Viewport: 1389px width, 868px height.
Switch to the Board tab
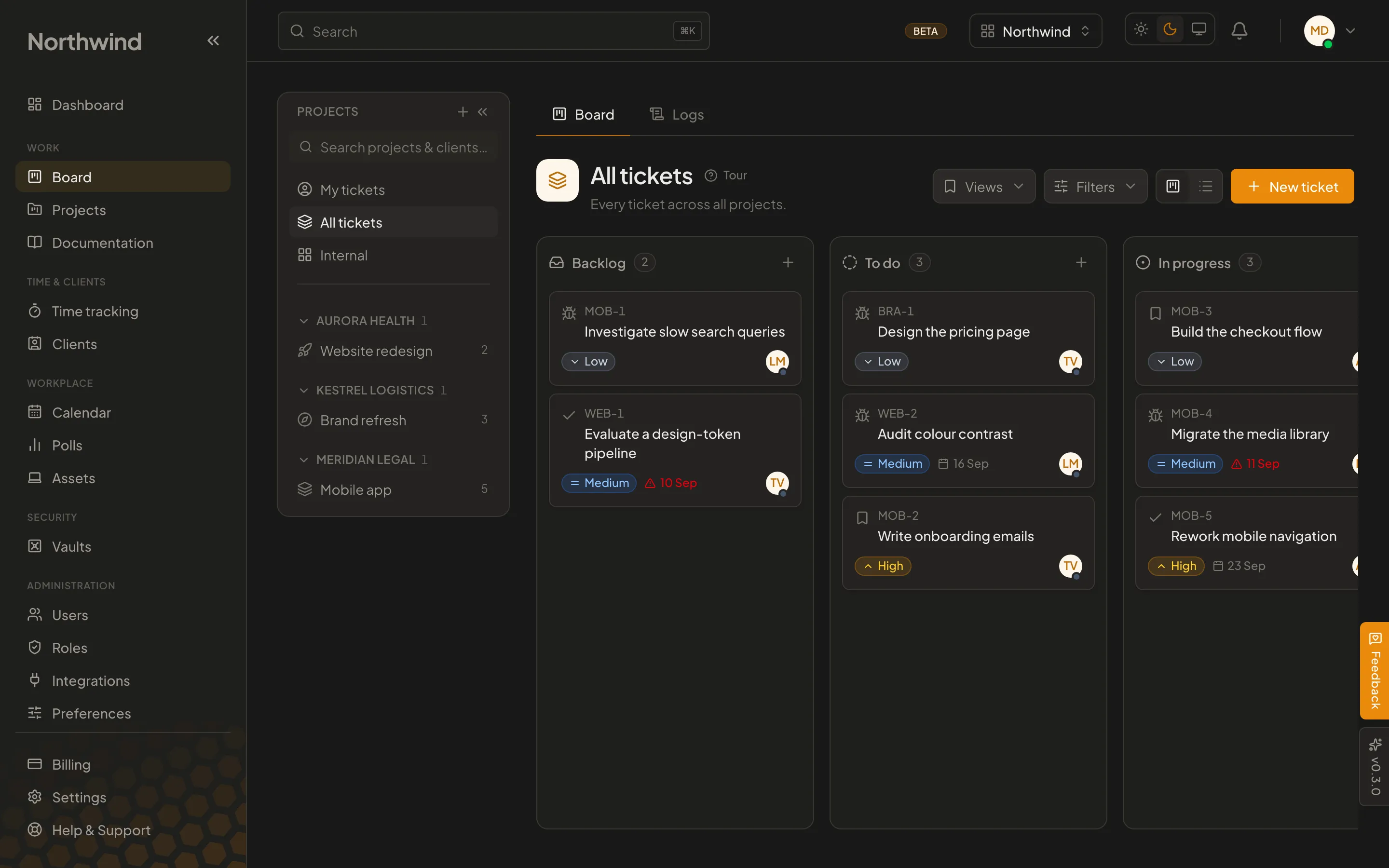point(583,115)
